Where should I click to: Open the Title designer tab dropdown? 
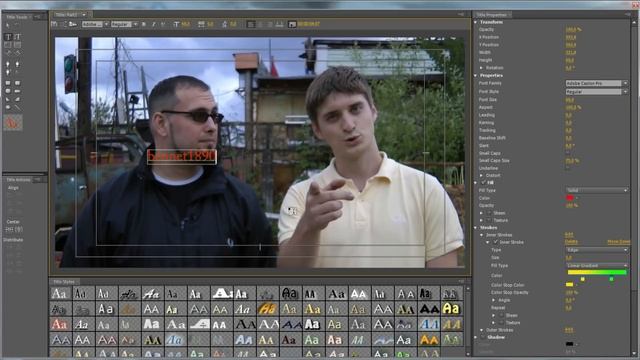click(x=84, y=15)
